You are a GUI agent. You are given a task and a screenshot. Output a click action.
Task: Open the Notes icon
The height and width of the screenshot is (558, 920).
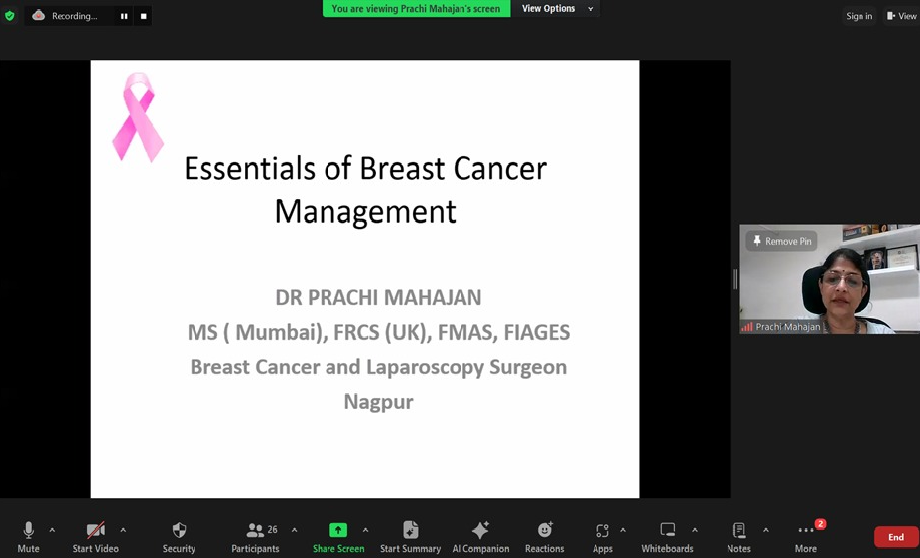[739, 531]
